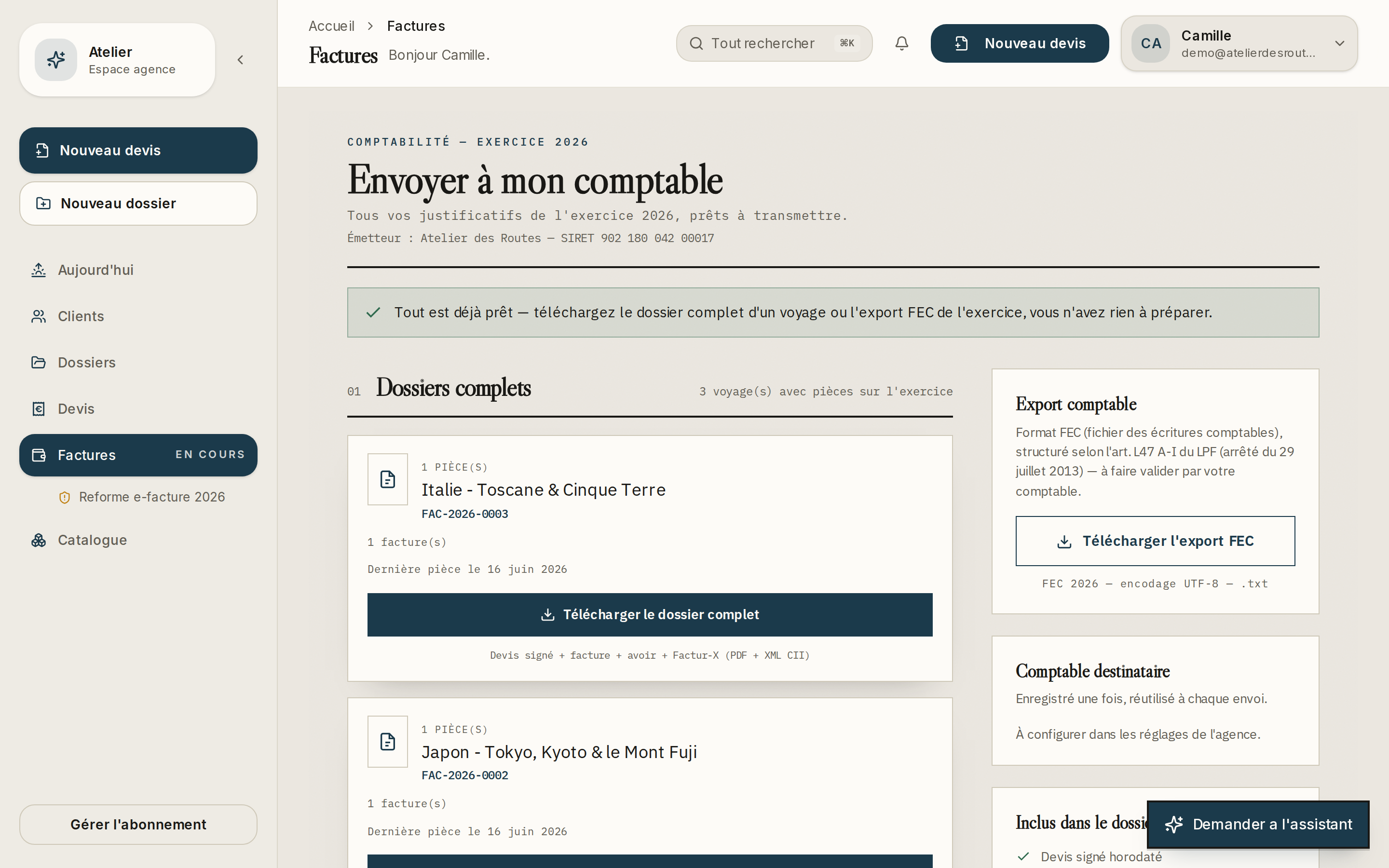Click invoice number FAC-2026-0003
The height and width of the screenshot is (868, 1389).
pos(465,514)
